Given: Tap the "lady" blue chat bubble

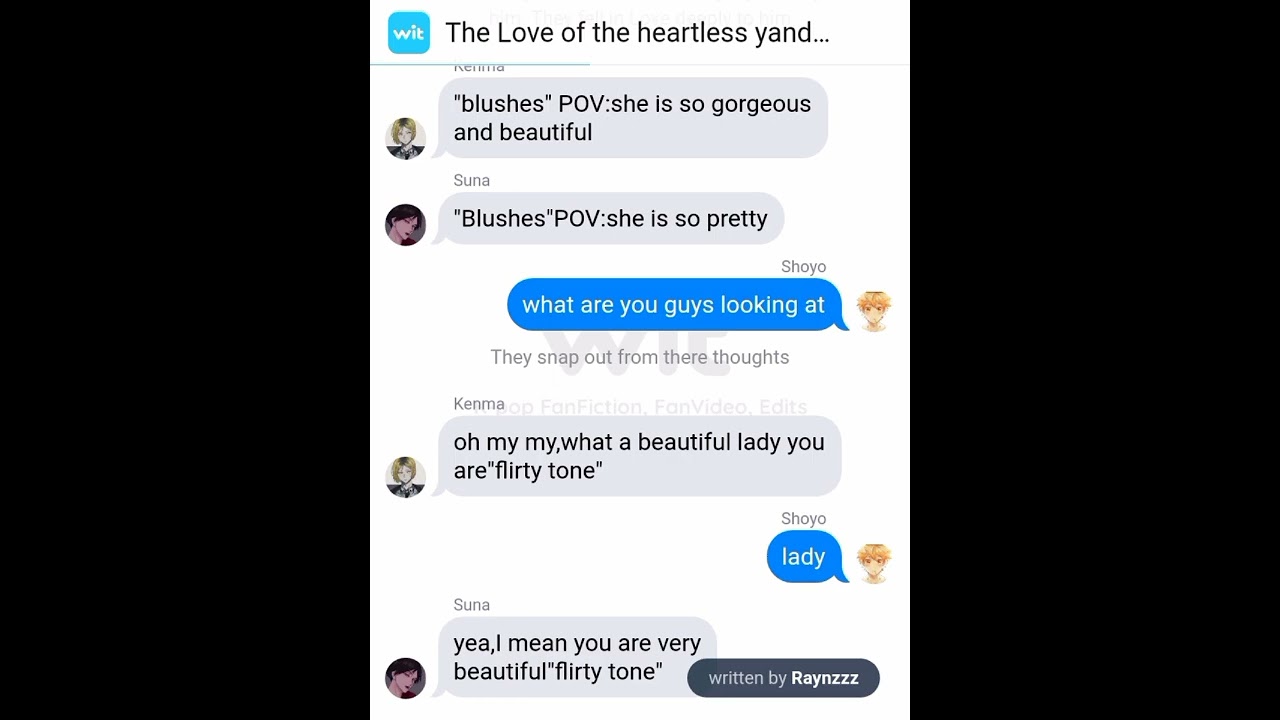Looking at the screenshot, I should point(804,557).
